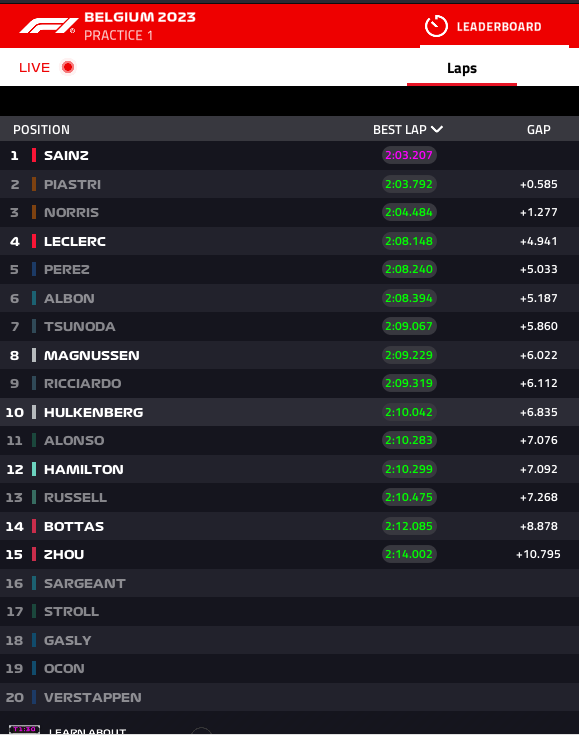Click the purple lap time icon at bottom
This screenshot has width=579, height=735.
[x=24, y=729]
